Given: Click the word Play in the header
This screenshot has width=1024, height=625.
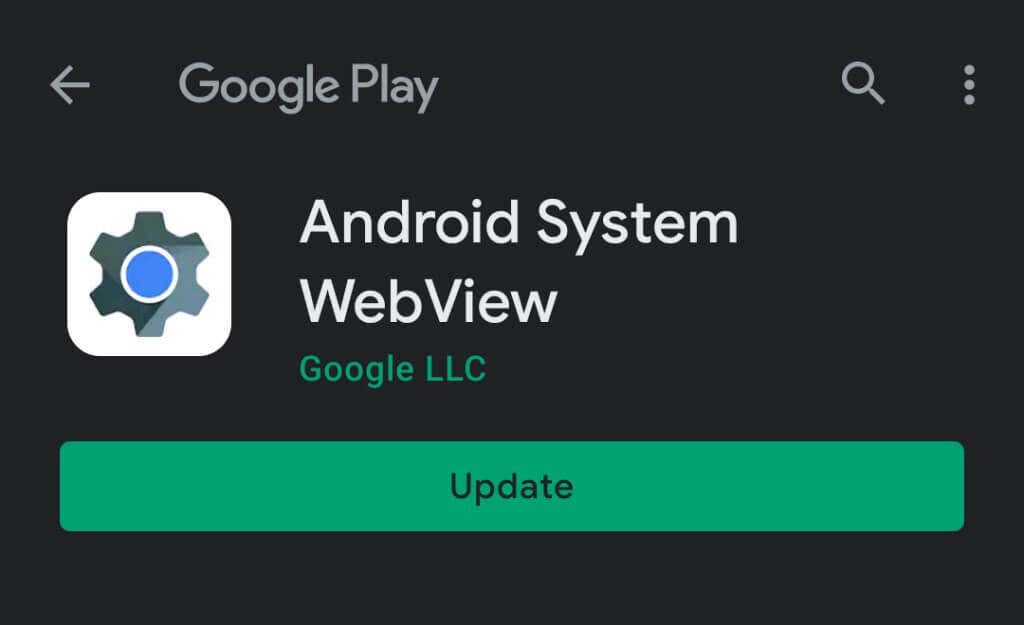Looking at the screenshot, I should [x=394, y=88].
